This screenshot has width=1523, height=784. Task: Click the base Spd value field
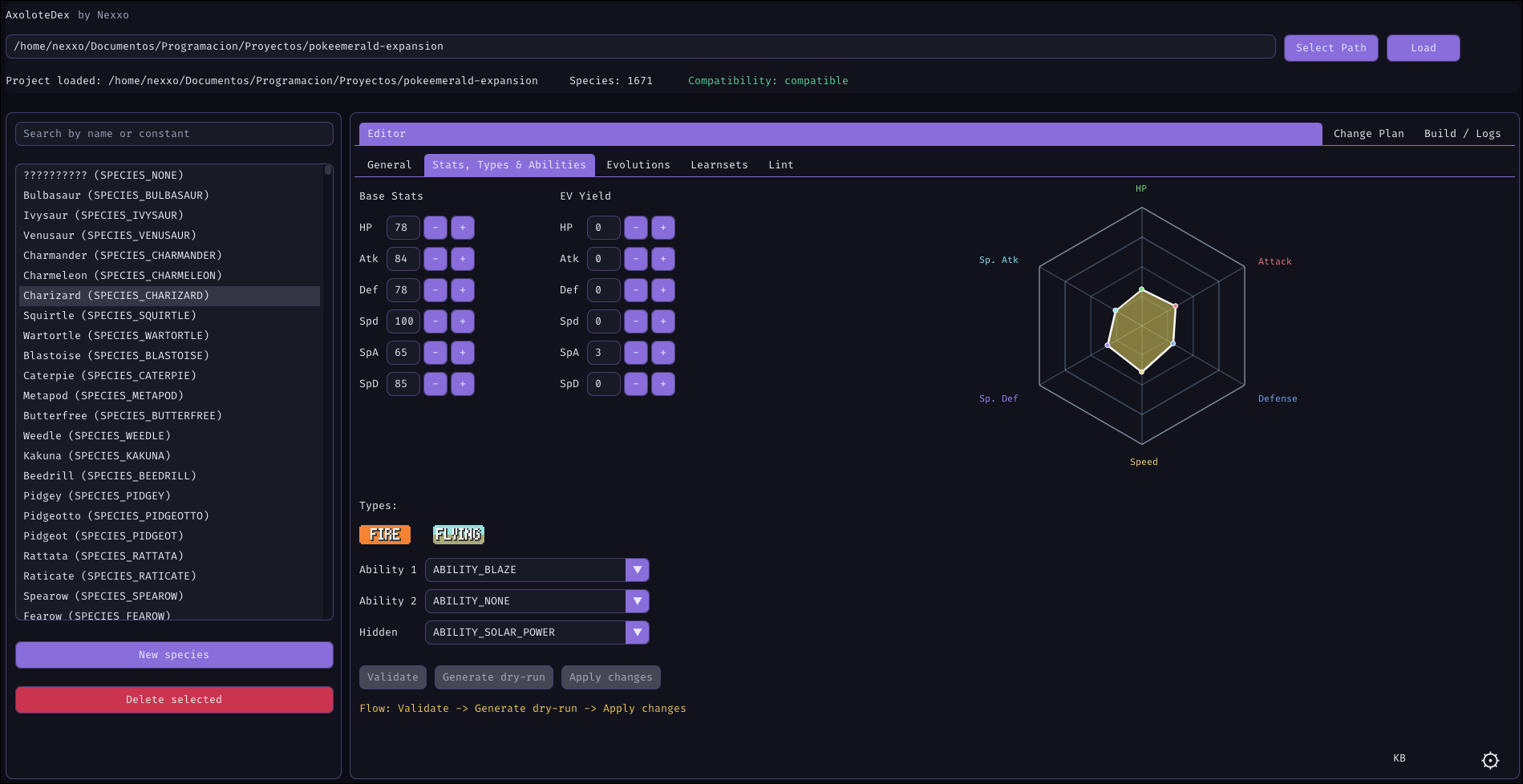tap(403, 321)
